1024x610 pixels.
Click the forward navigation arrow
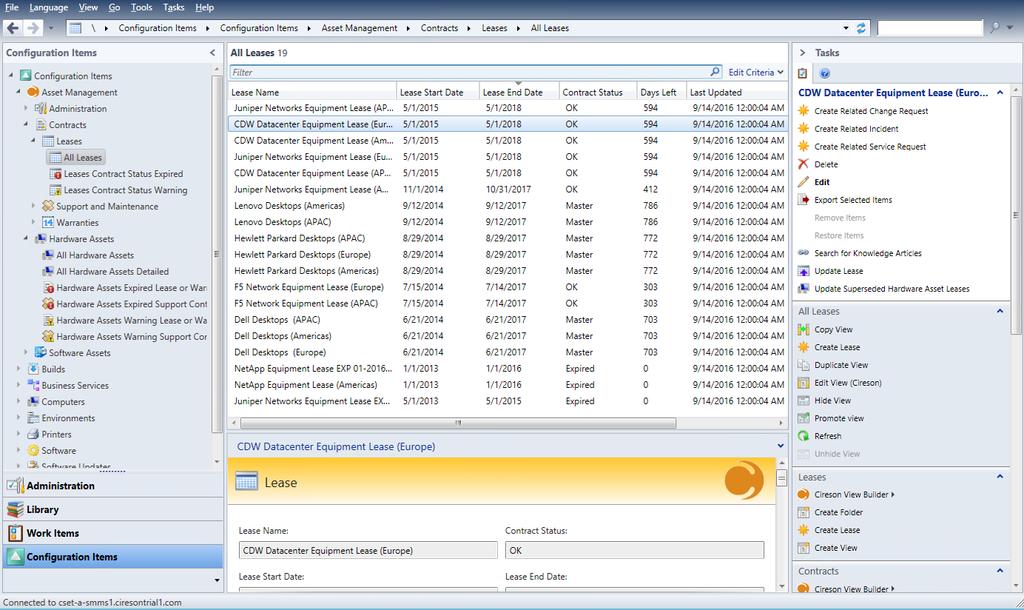point(33,28)
